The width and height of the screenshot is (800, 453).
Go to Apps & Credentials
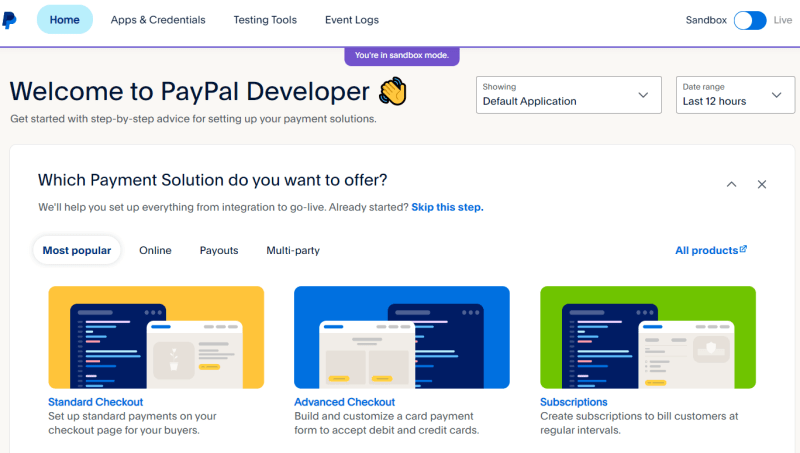click(x=158, y=19)
